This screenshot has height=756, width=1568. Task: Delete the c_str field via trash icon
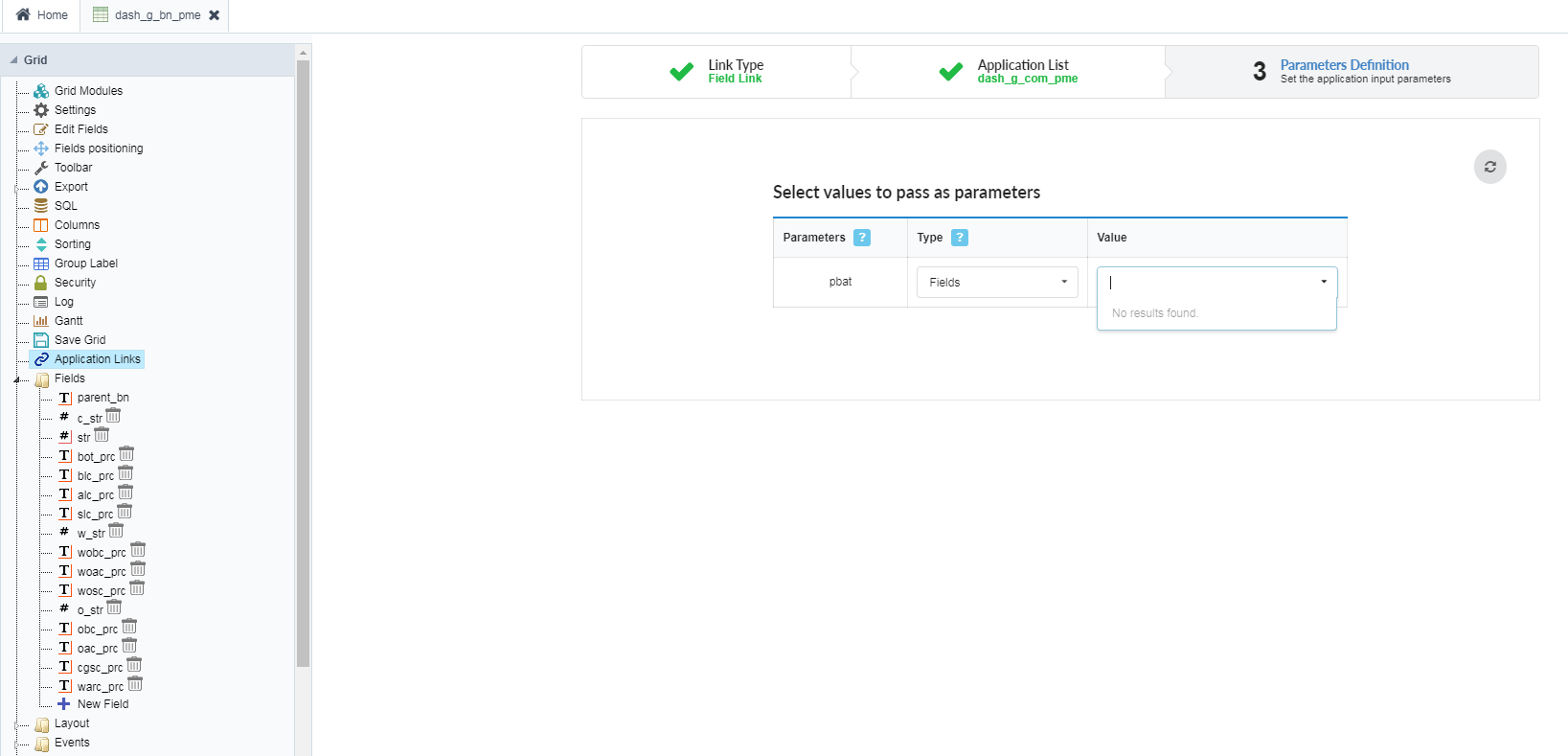pyautogui.click(x=113, y=416)
